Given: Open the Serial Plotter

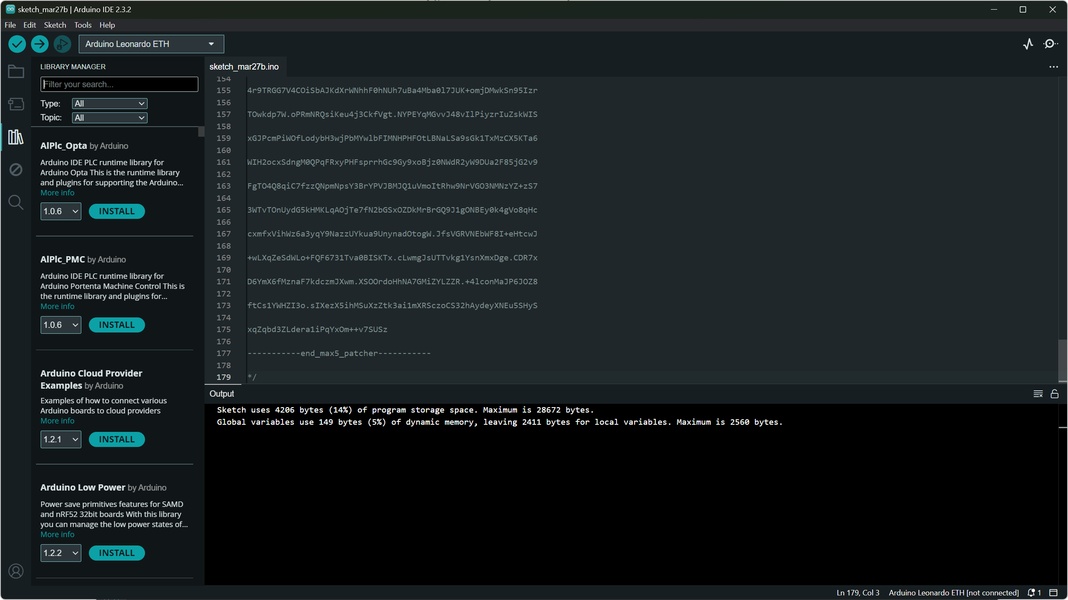Looking at the screenshot, I should click(1028, 44).
